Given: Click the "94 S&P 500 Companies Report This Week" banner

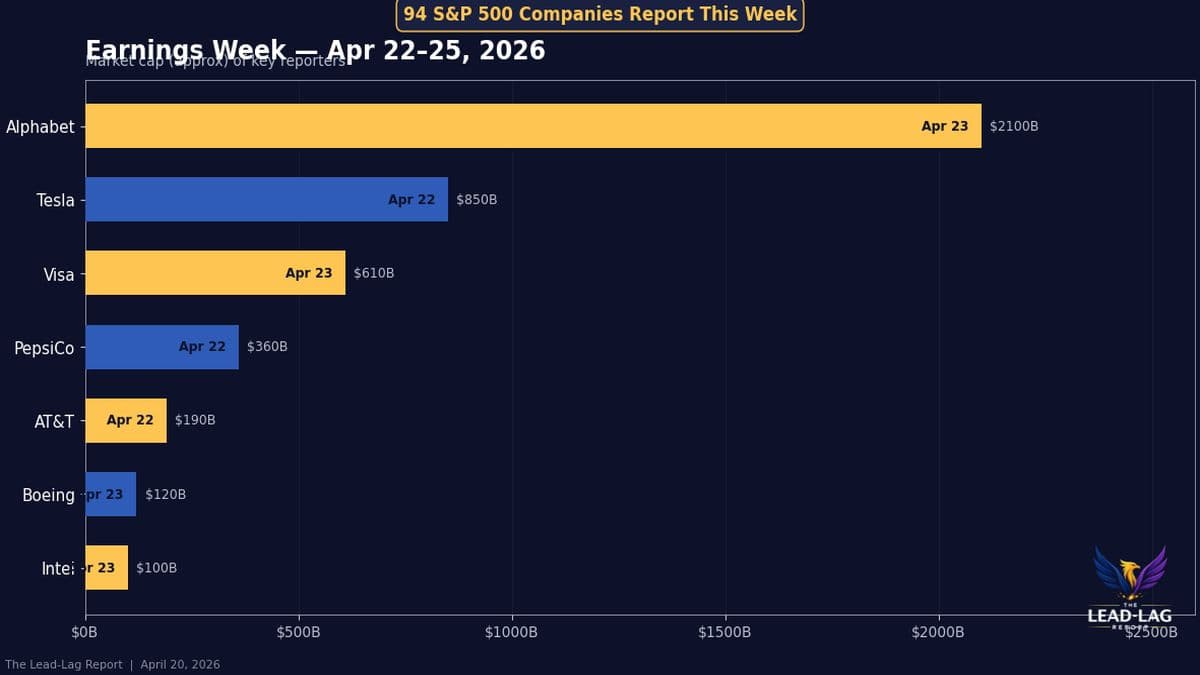Looking at the screenshot, I should [598, 14].
